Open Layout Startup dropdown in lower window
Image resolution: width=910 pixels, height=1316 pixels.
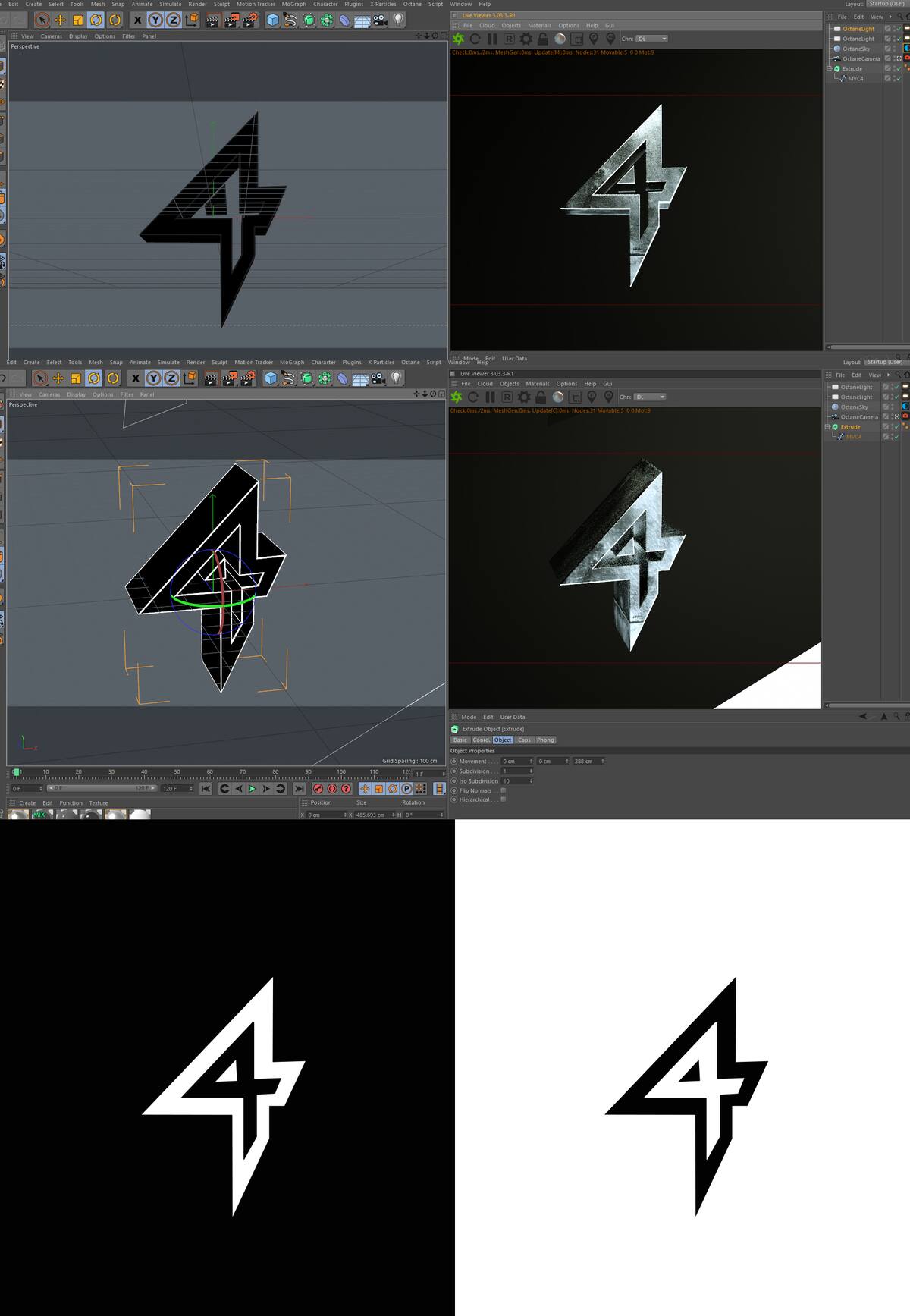[x=886, y=362]
